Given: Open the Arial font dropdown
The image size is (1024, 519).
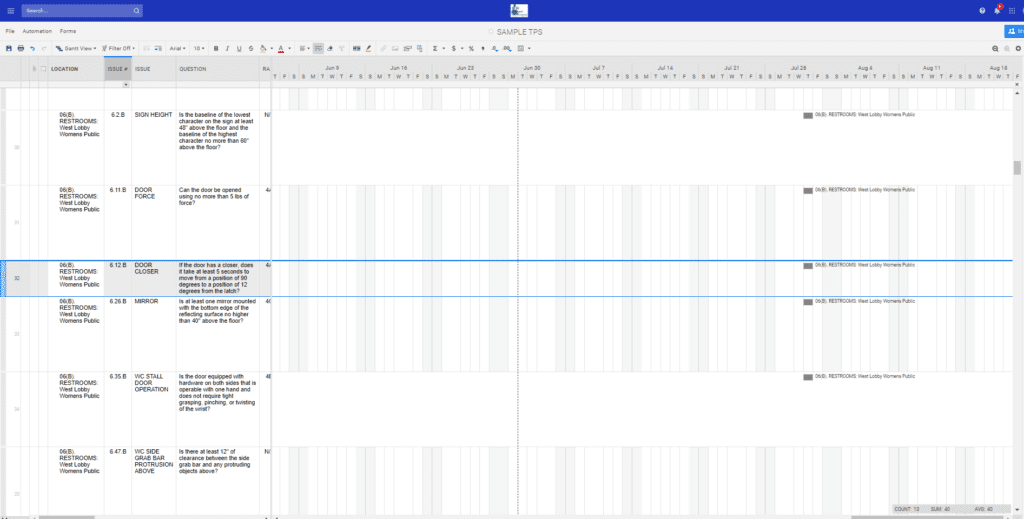Looking at the screenshot, I should 178,48.
